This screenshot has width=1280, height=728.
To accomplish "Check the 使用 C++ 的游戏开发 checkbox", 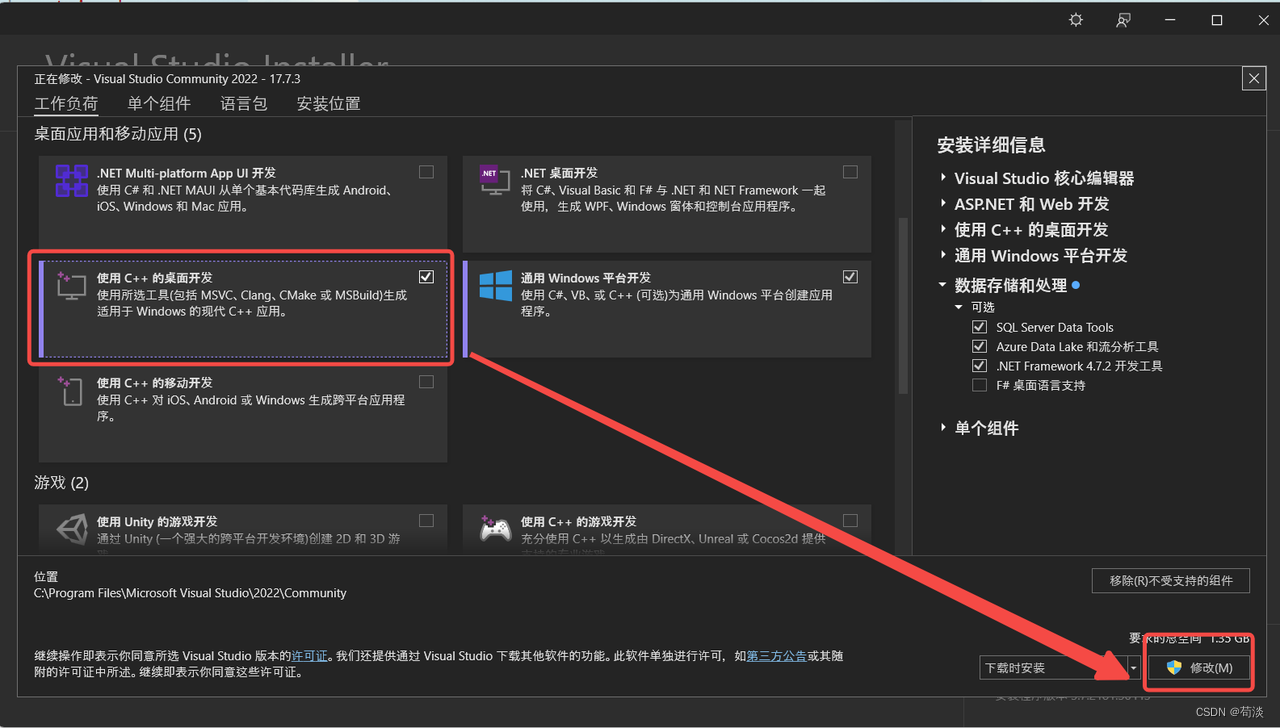I will (x=850, y=521).
